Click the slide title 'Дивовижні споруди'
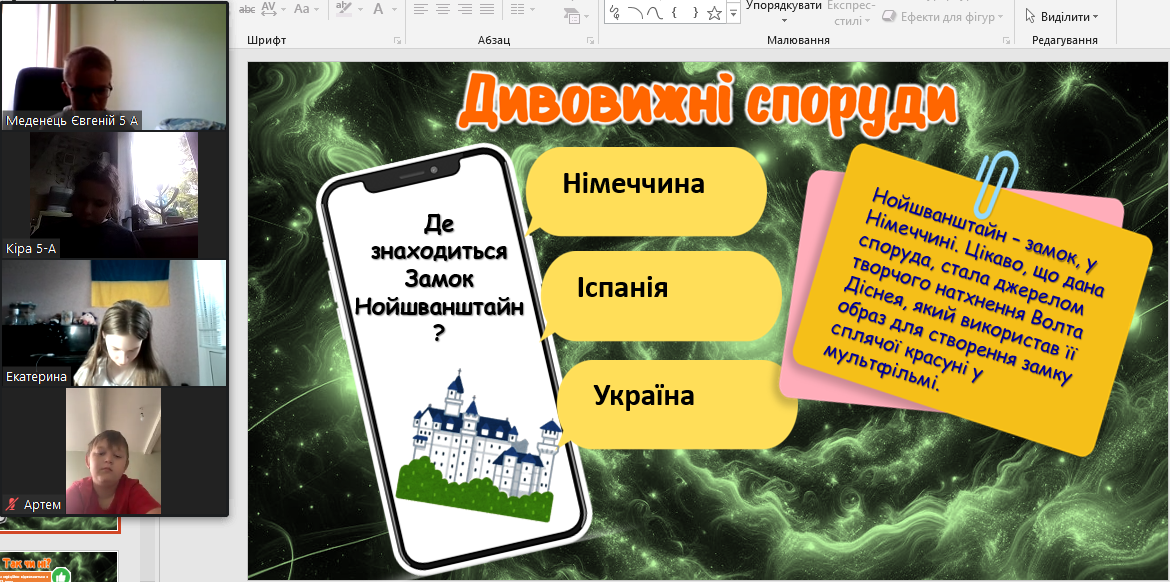This screenshot has width=1170, height=582. click(707, 101)
